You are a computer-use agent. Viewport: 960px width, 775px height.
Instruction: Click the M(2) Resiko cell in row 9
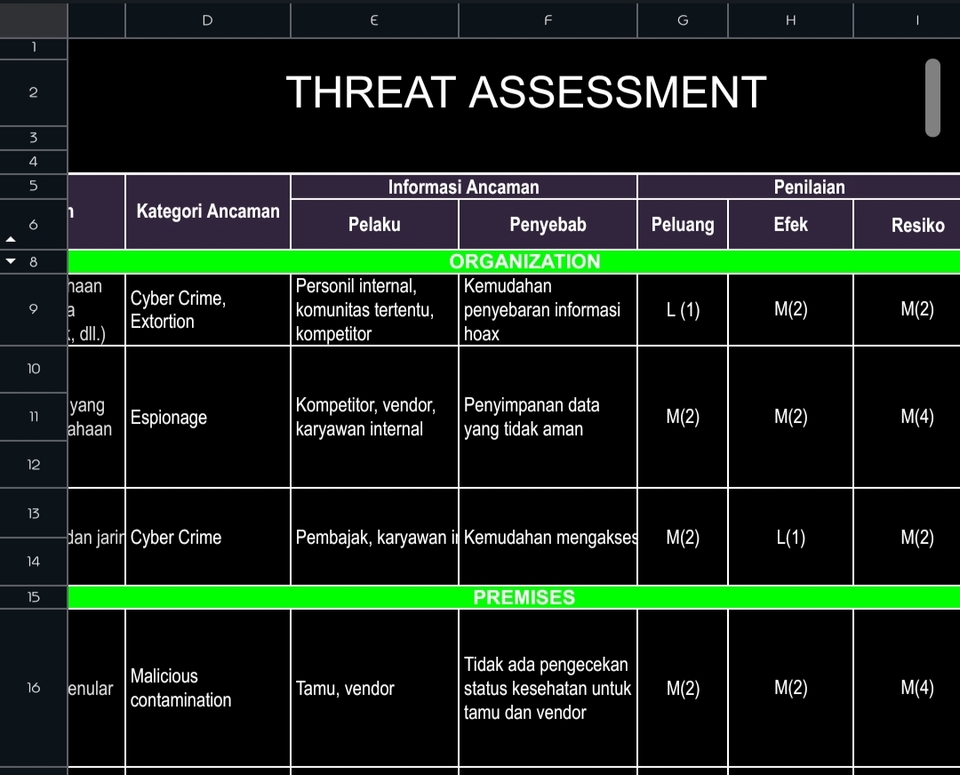pos(907,309)
